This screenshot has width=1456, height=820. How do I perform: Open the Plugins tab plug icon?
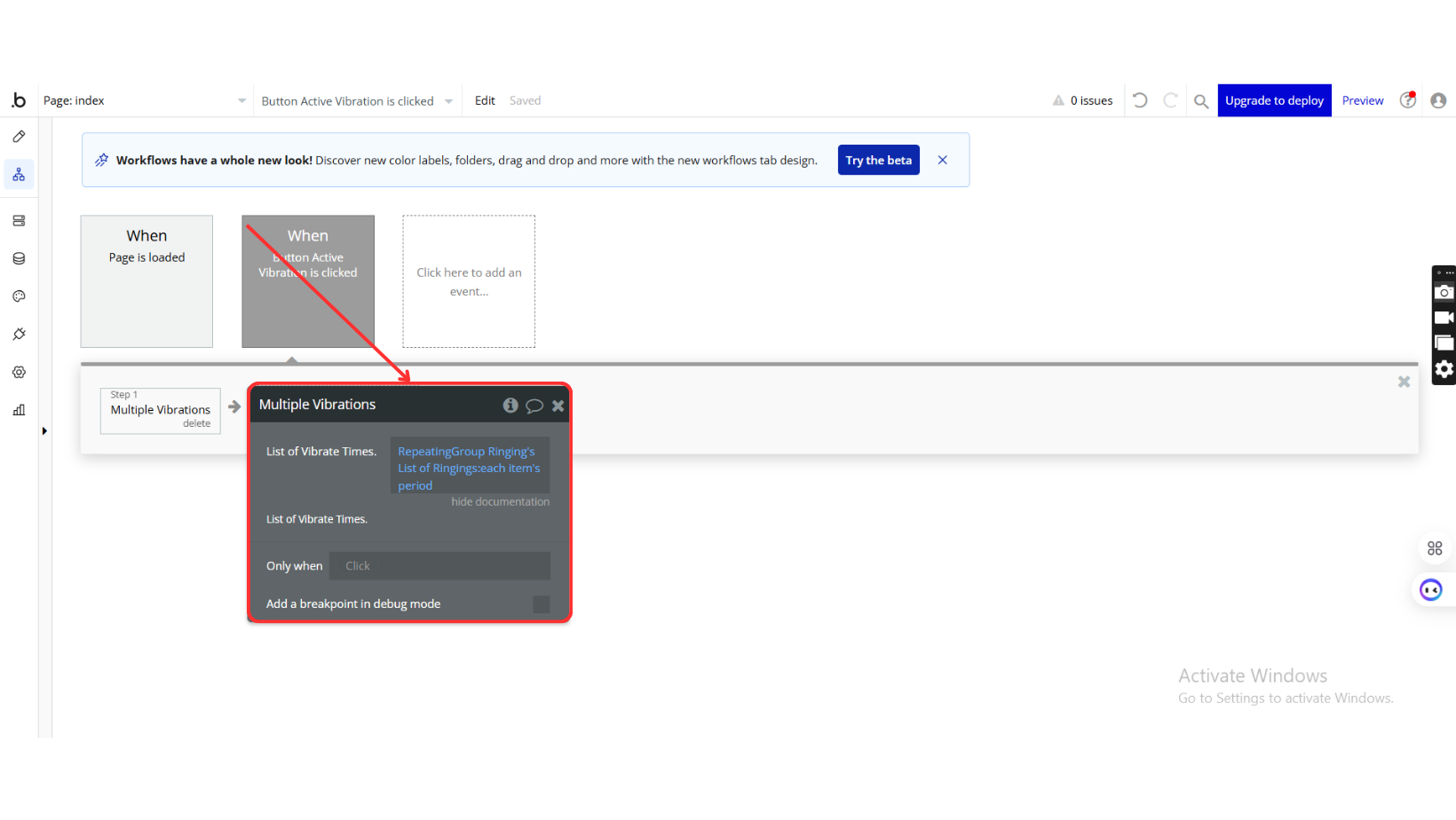19,335
